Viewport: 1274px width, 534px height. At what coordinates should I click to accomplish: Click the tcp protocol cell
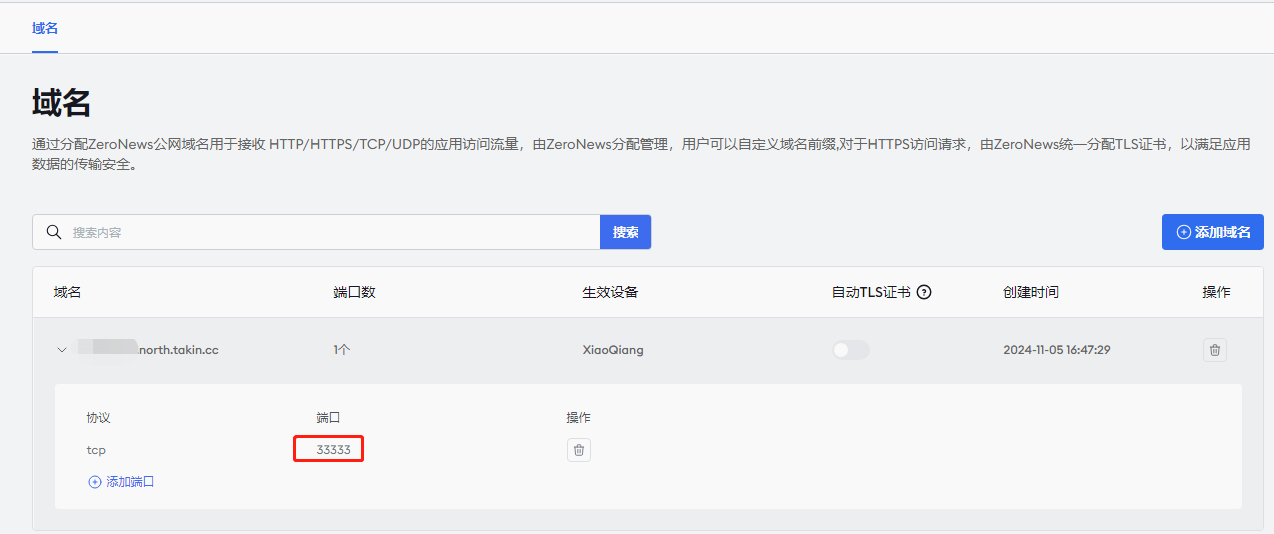coord(96,450)
